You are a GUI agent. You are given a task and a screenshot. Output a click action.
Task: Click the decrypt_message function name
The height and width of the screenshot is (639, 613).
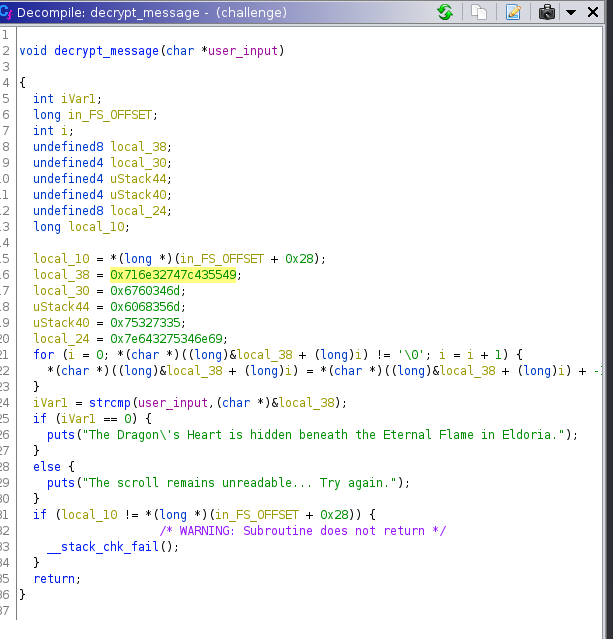tap(106, 51)
